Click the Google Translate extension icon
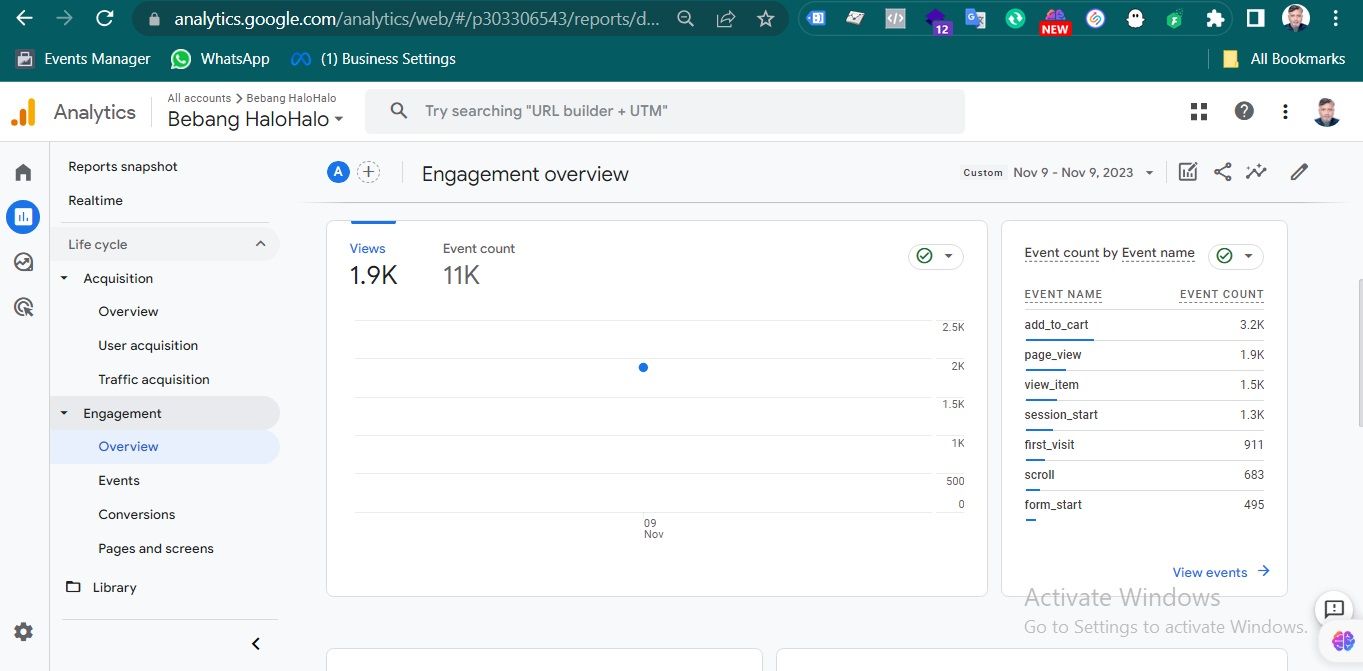 [975, 18]
